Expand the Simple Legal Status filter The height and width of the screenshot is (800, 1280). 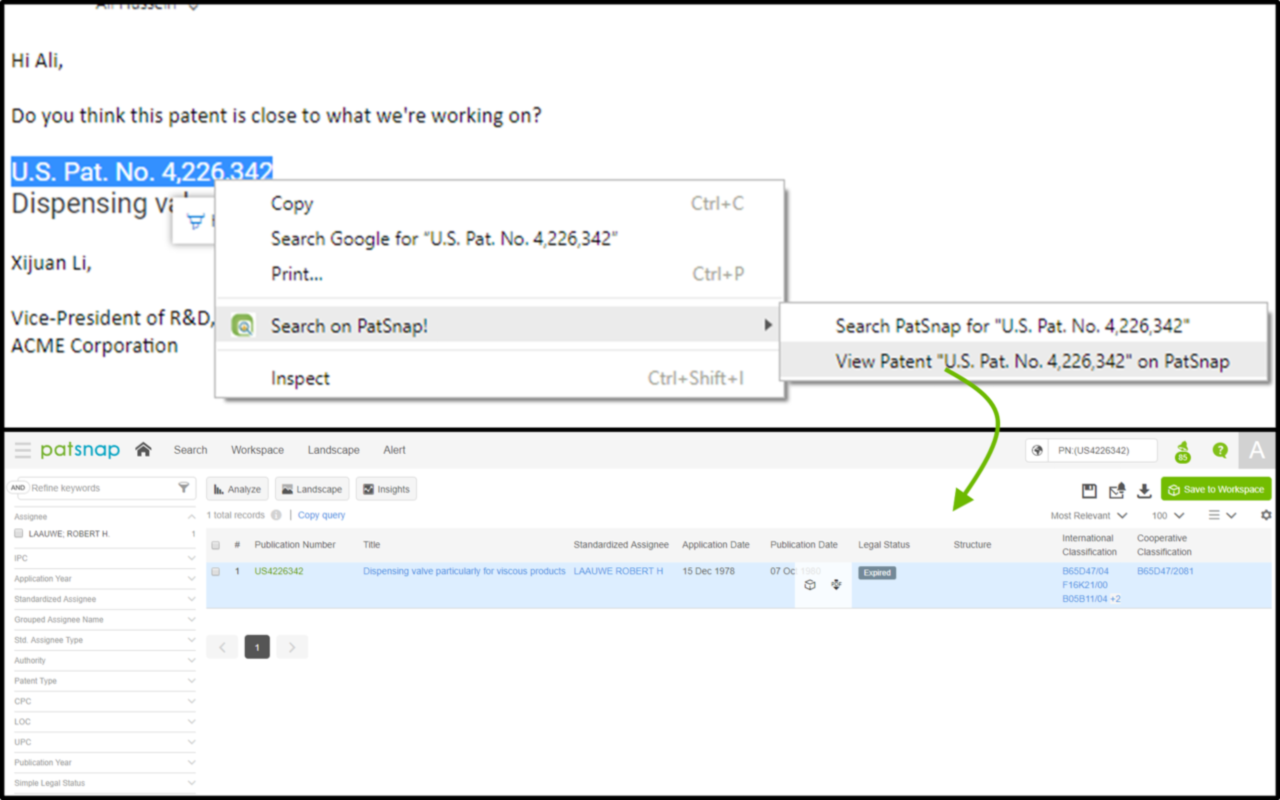pyautogui.click(x=192, y=783)
